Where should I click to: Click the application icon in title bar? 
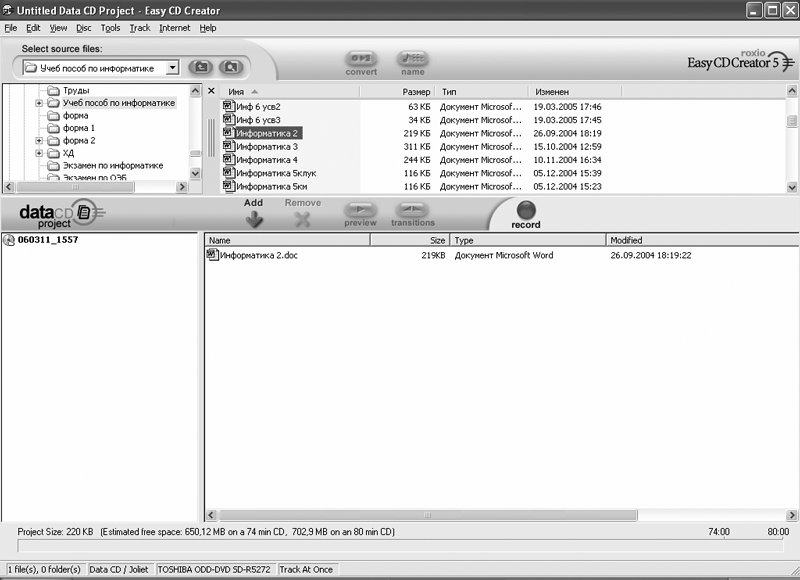point(7,10)
